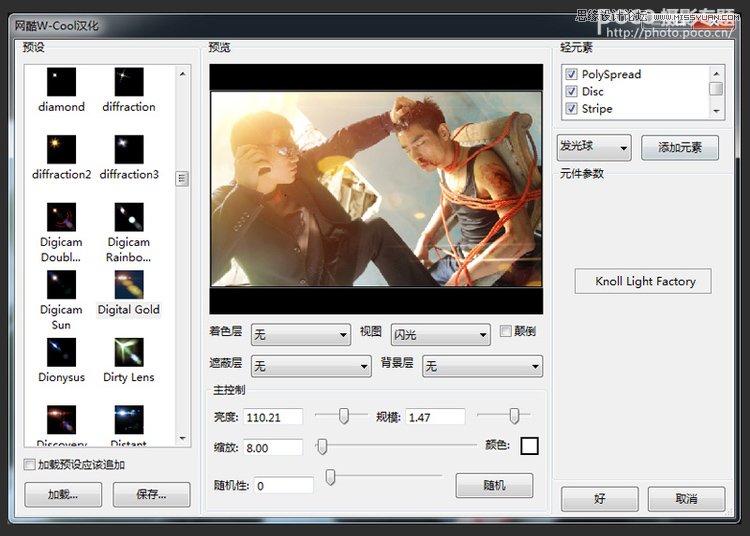Click the 添加元素 button
Screen dimensions: 750x536
coord(680,147)
